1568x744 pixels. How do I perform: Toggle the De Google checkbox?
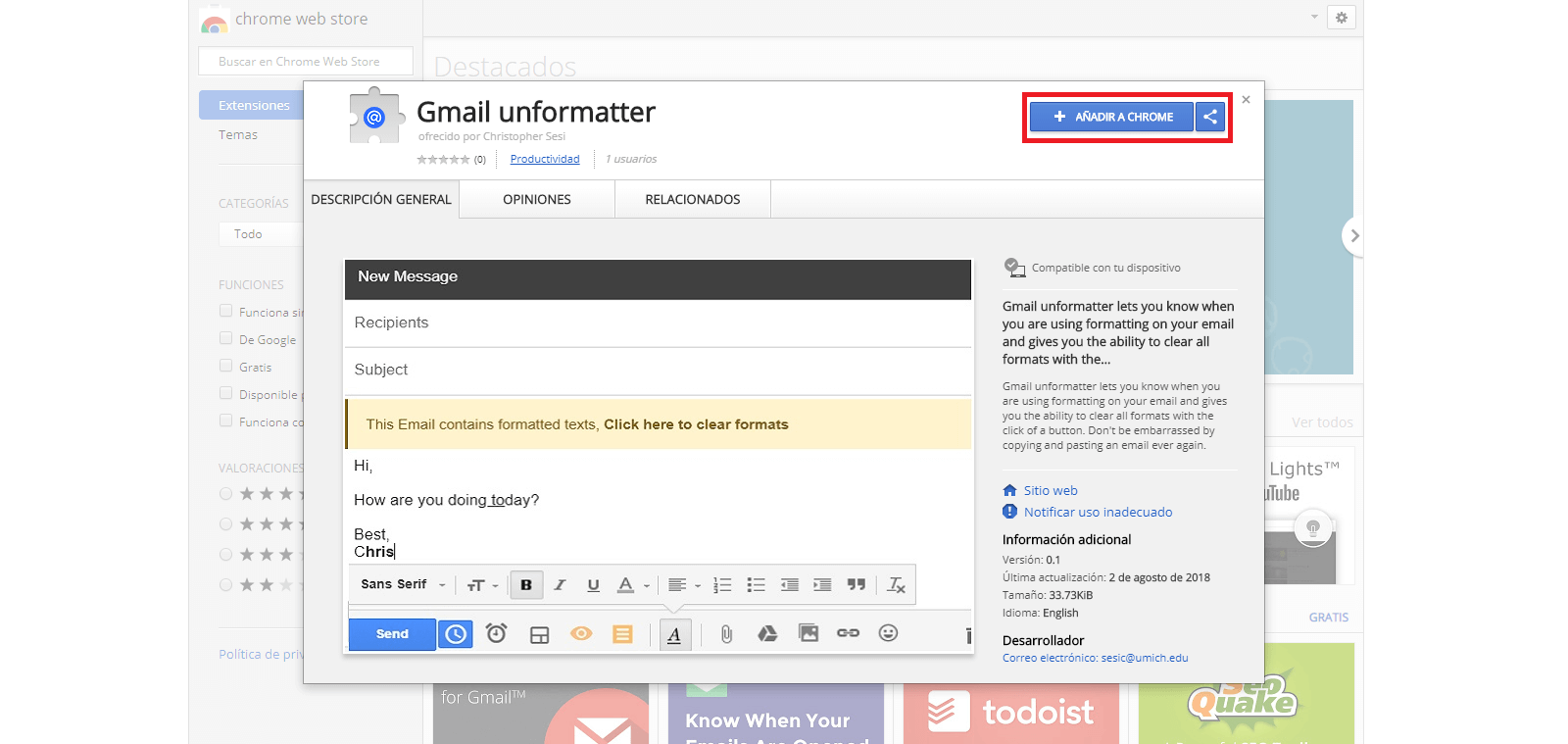[x=226, y=338]
